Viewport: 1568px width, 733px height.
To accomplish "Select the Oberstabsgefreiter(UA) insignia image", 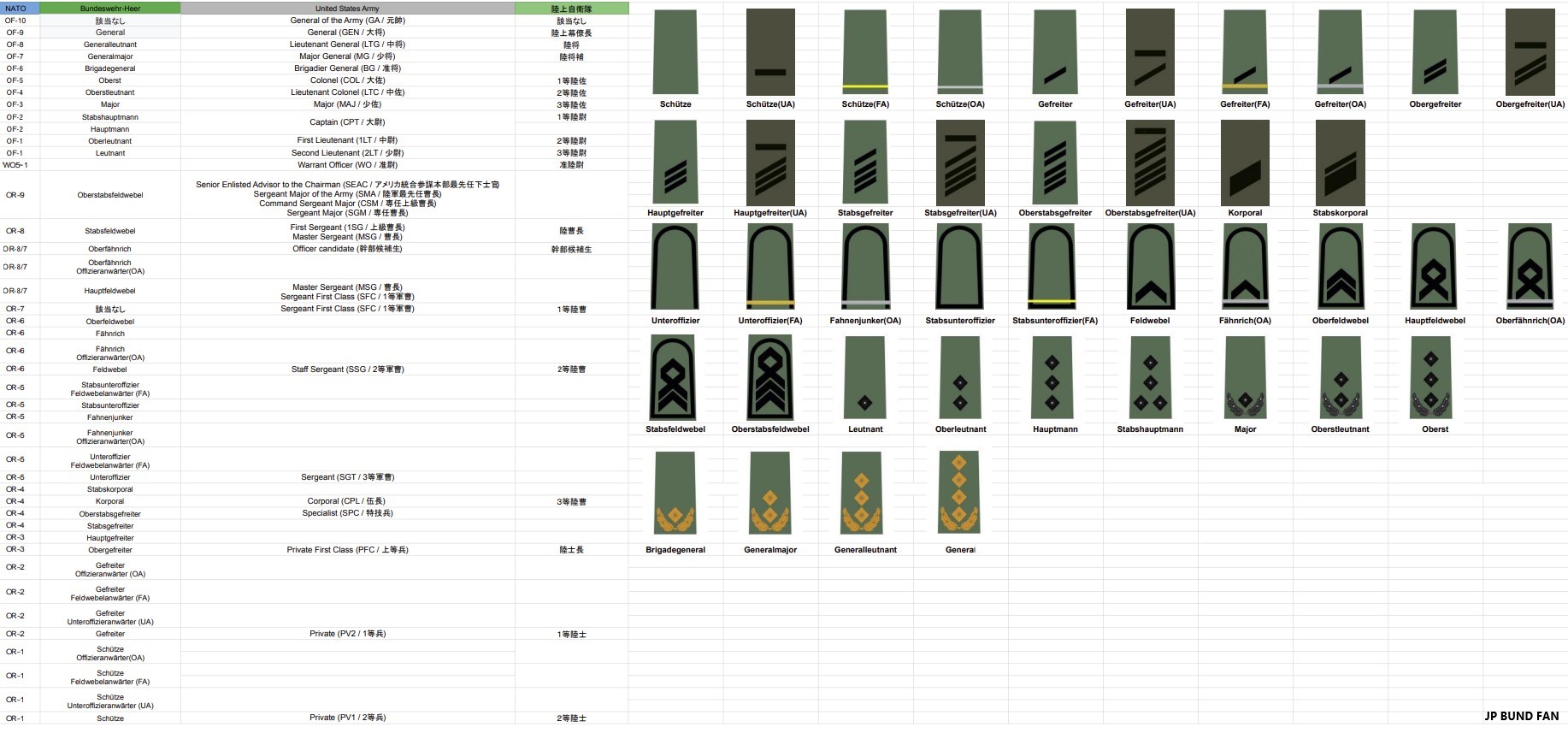I will point(1150,162).
